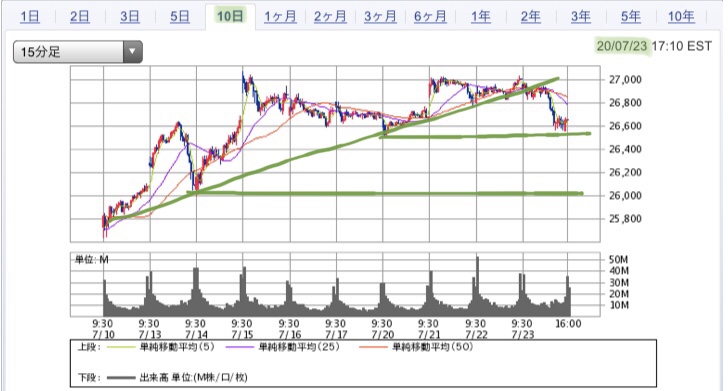Click the 単位: M volume unit label
This screenshot has width=728, height=391.
point(92,260)
